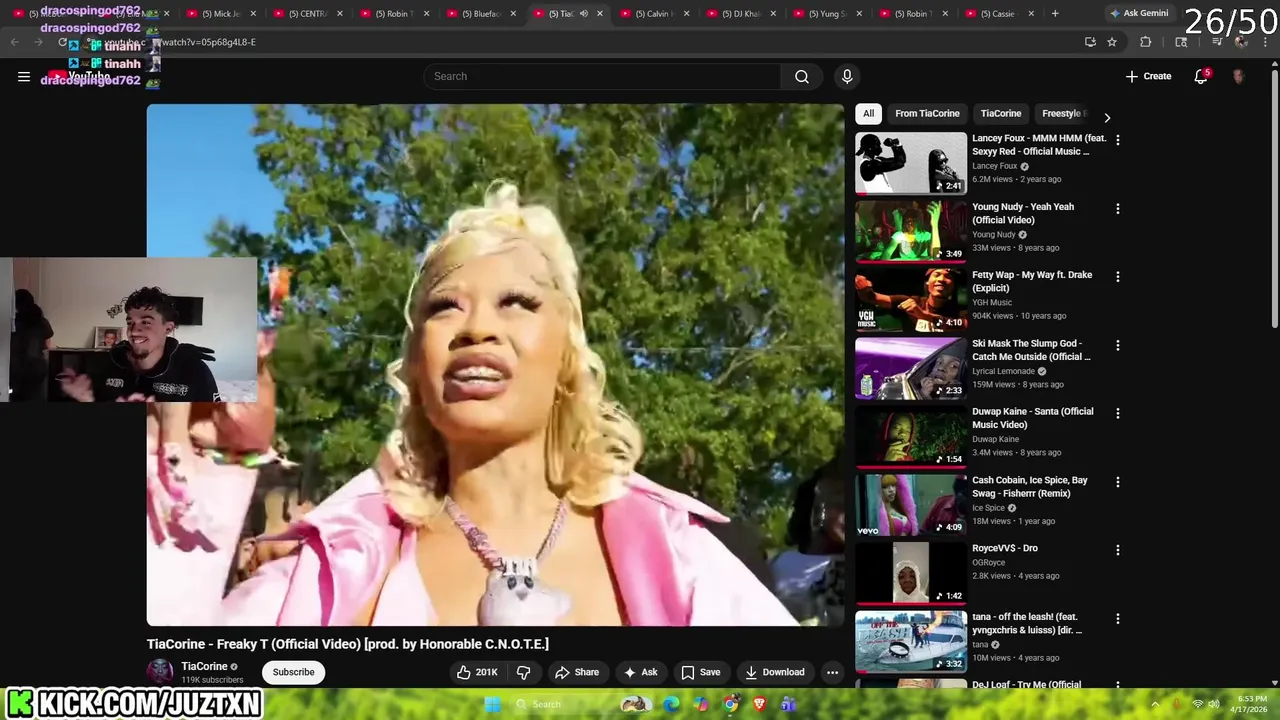
Task: Open Fetty Wap My Way title
Action: (1032, 281)
